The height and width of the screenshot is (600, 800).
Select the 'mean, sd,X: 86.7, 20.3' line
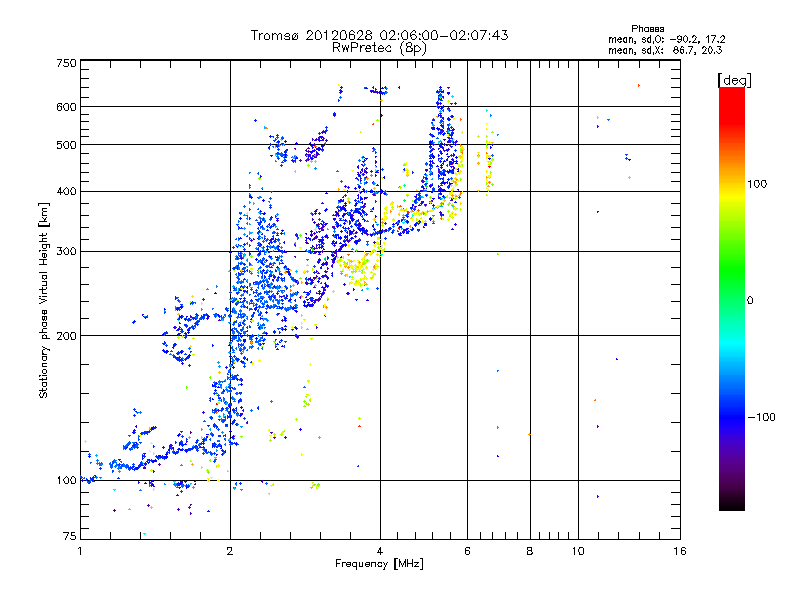coord(665,50)
